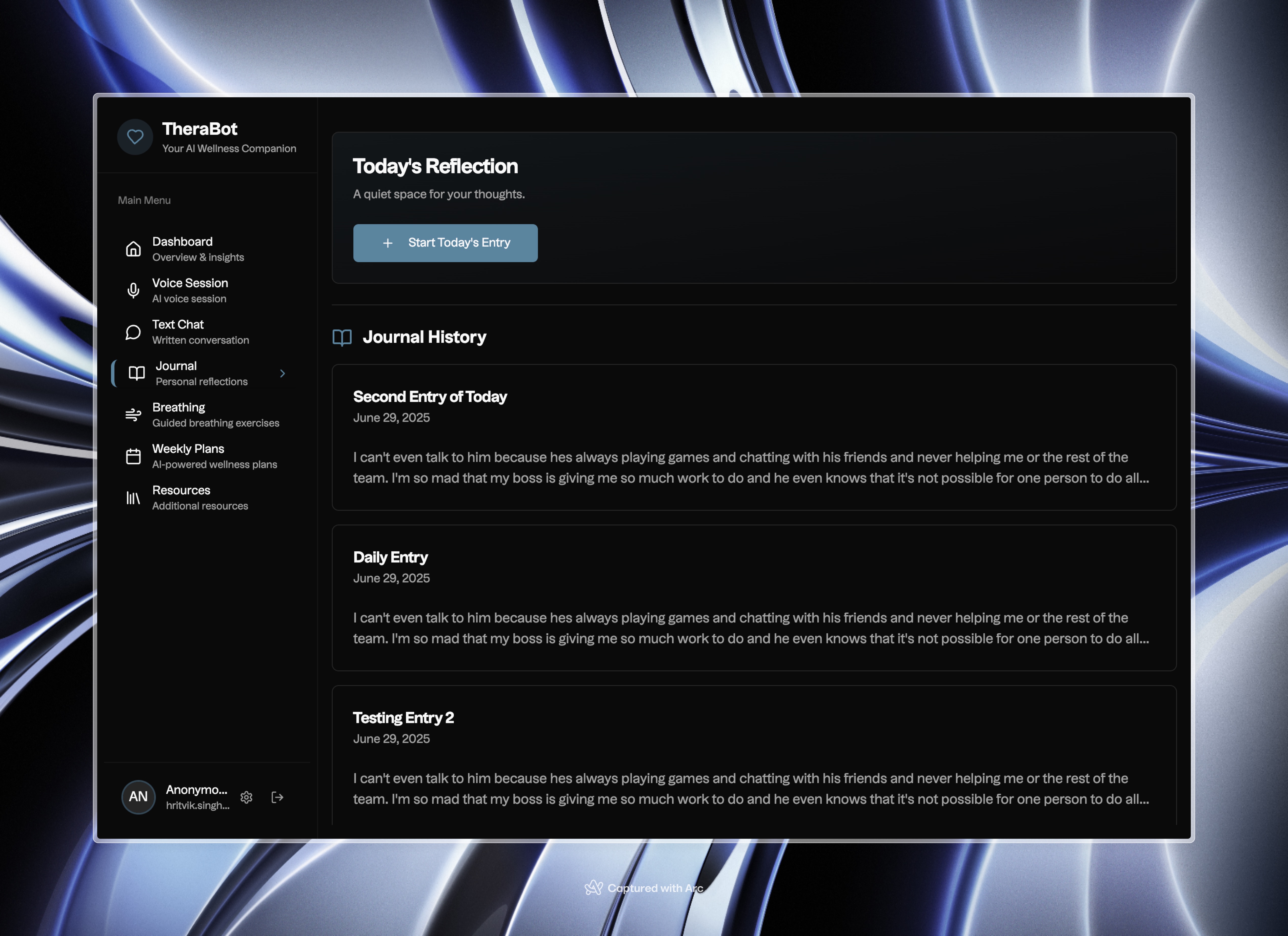This screenshot has height=936, width=1288.
Task: Log out using the exit arrow icon
Action: tap(277, 797)
